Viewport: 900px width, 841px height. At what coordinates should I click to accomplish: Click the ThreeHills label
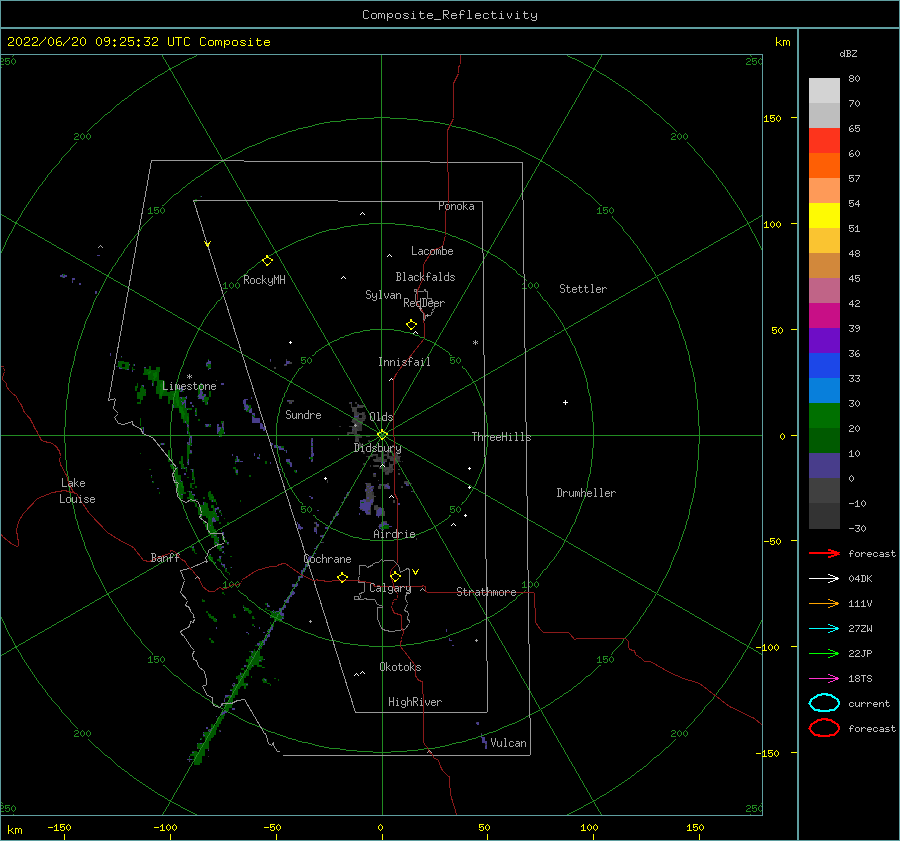(x=501, y=437)
